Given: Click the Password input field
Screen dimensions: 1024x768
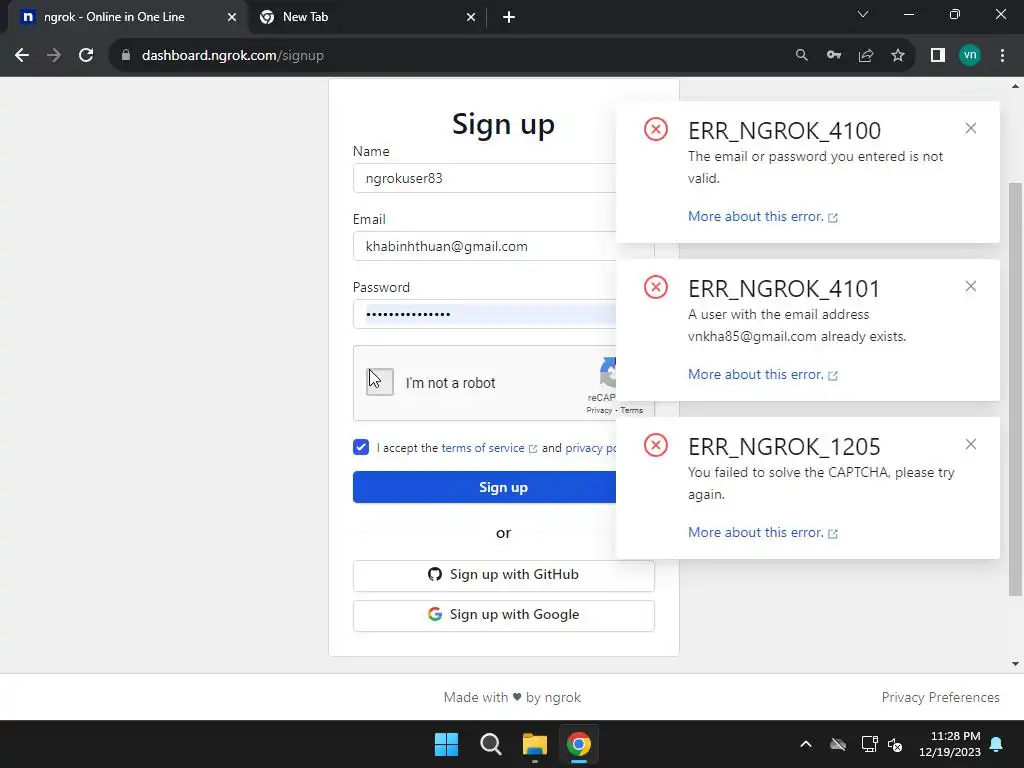Looking at the screenshot, I should (x=485, y=314).
